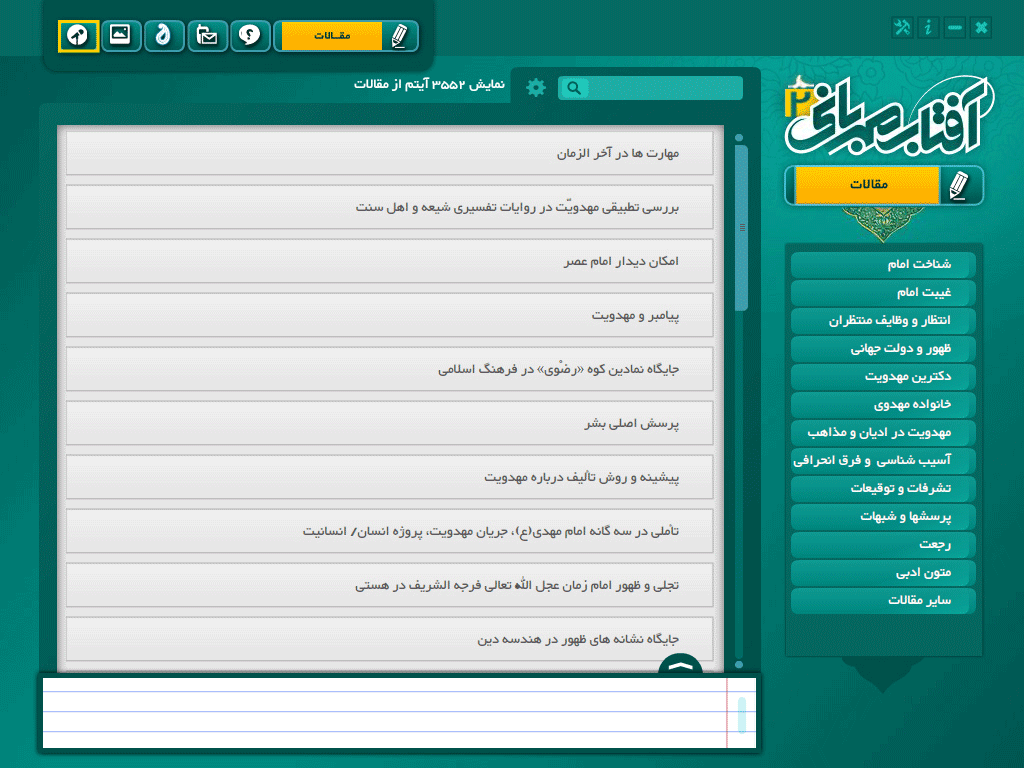Viewport: 1024px width, 768px height.
Task: Click the article list vertical scrollbar thumb
Action: point(741,227)
